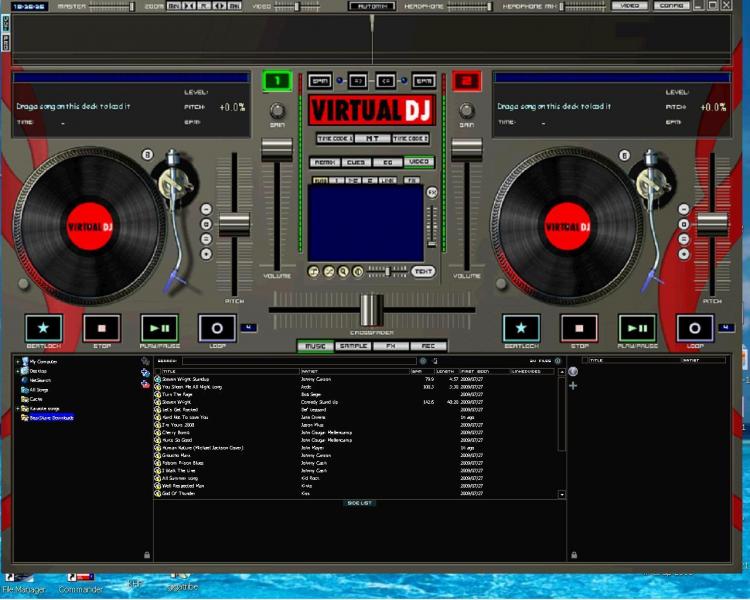Switch to the FX tab
This screenshot has height=600, width=750.
pyautogui.click(x=391, y=346)
